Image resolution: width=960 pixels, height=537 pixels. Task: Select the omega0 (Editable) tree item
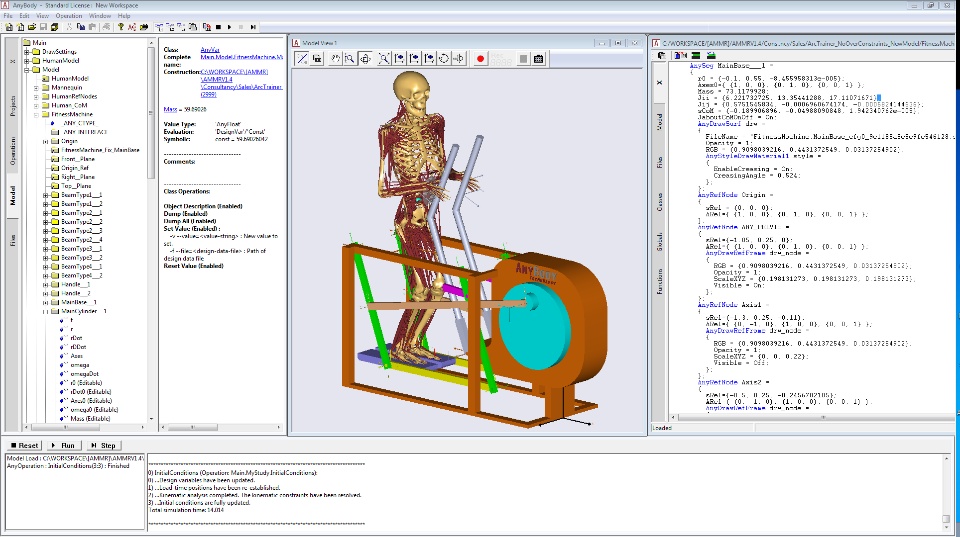[x=94, y=410]
